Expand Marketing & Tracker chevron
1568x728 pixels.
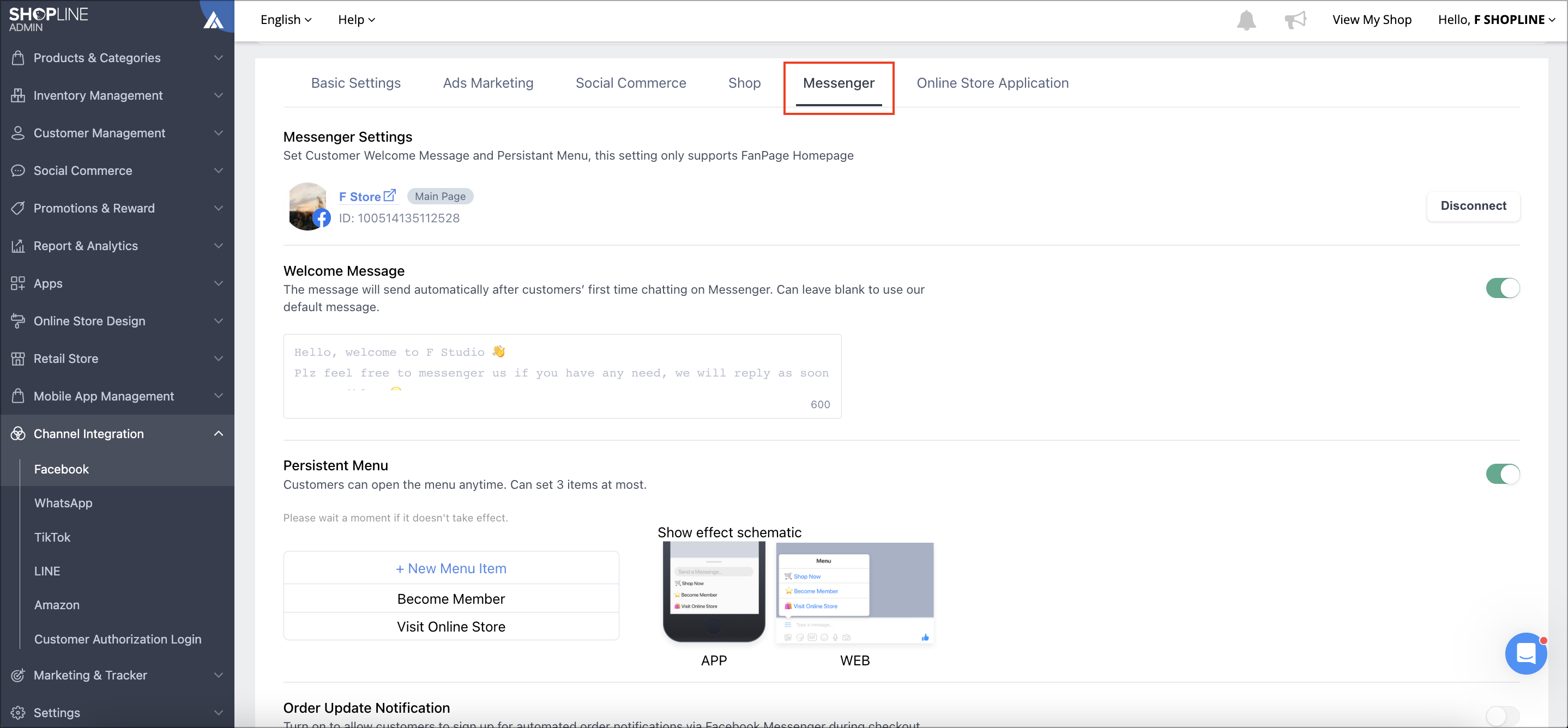(219, 675)
